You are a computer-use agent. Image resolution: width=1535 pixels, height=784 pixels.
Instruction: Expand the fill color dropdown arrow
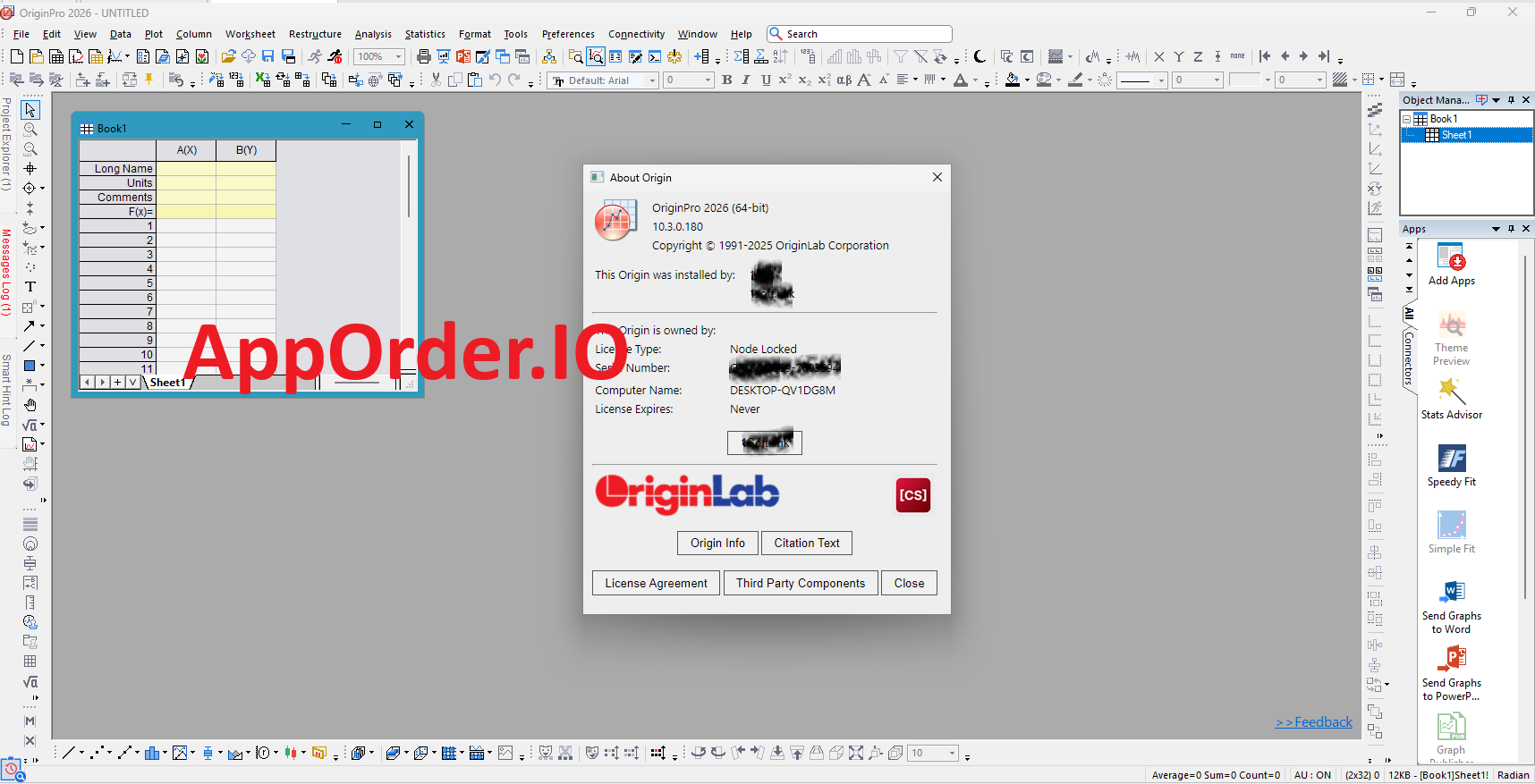coord(1027,80)
